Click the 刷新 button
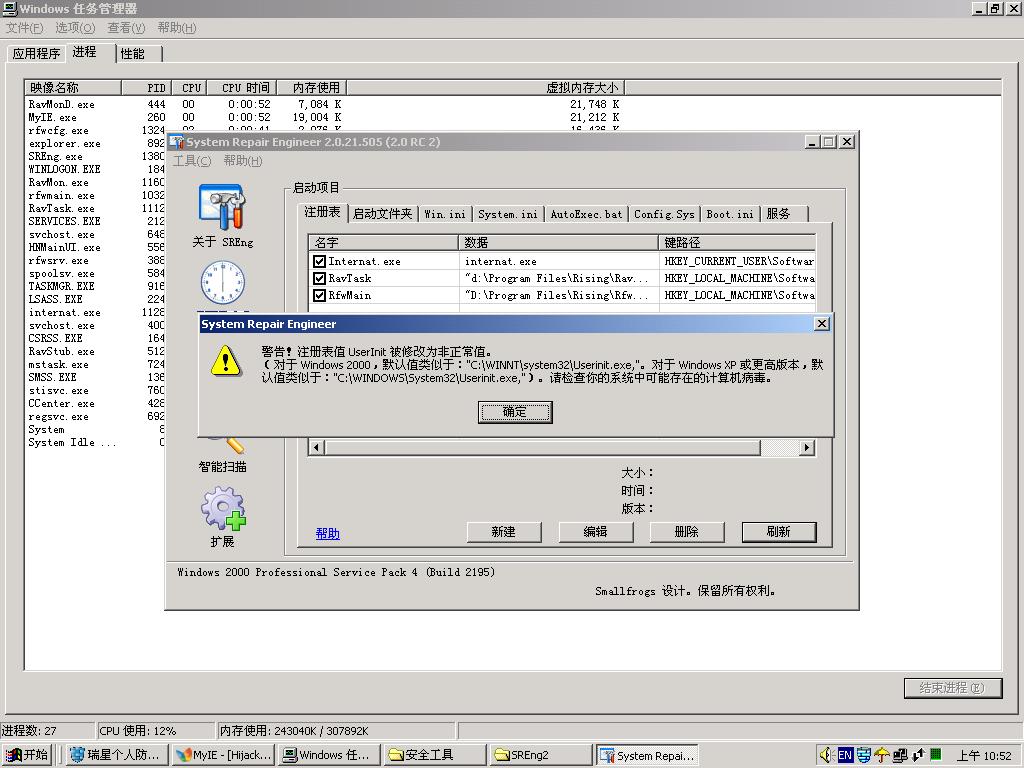The image size is (1024, 768). coord(778,532)
